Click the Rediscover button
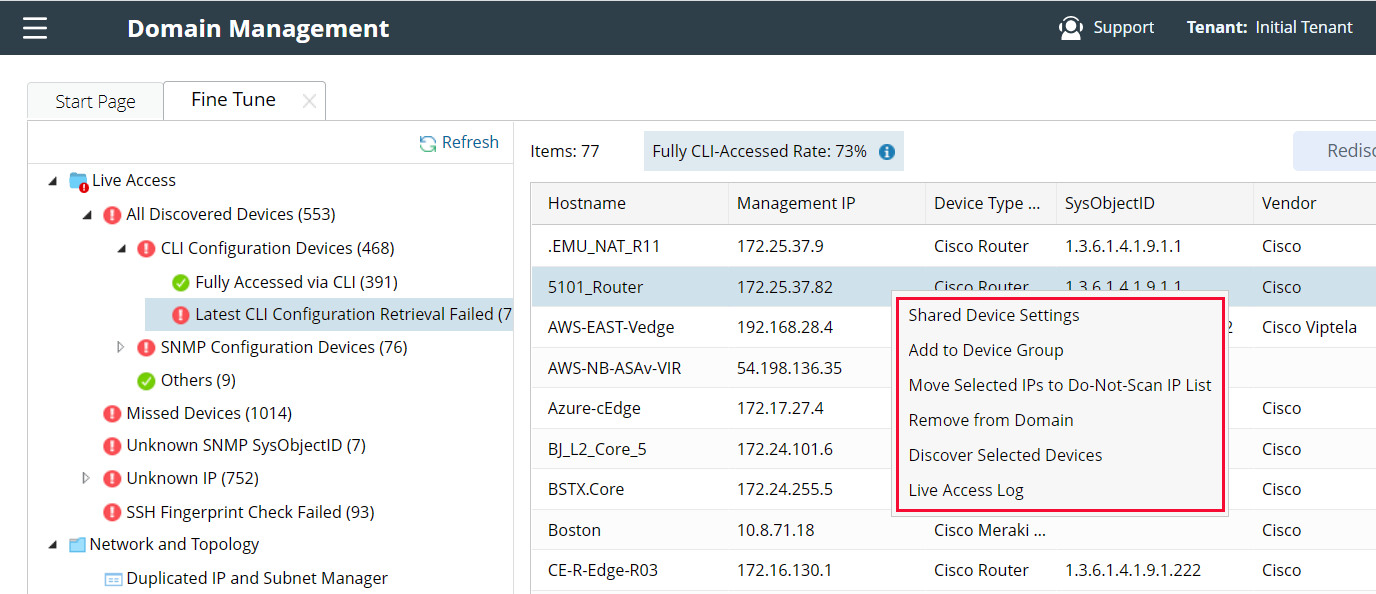This screenshot has height=594, width=1376. point(1348,150)
